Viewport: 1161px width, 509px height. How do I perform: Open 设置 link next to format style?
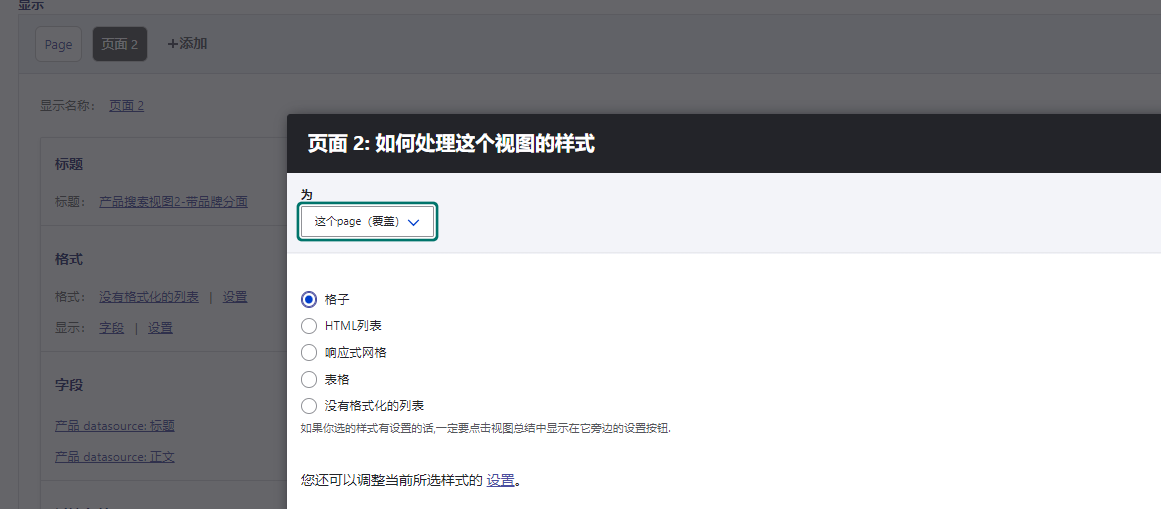pyautogui.click(x=235, y=297)
